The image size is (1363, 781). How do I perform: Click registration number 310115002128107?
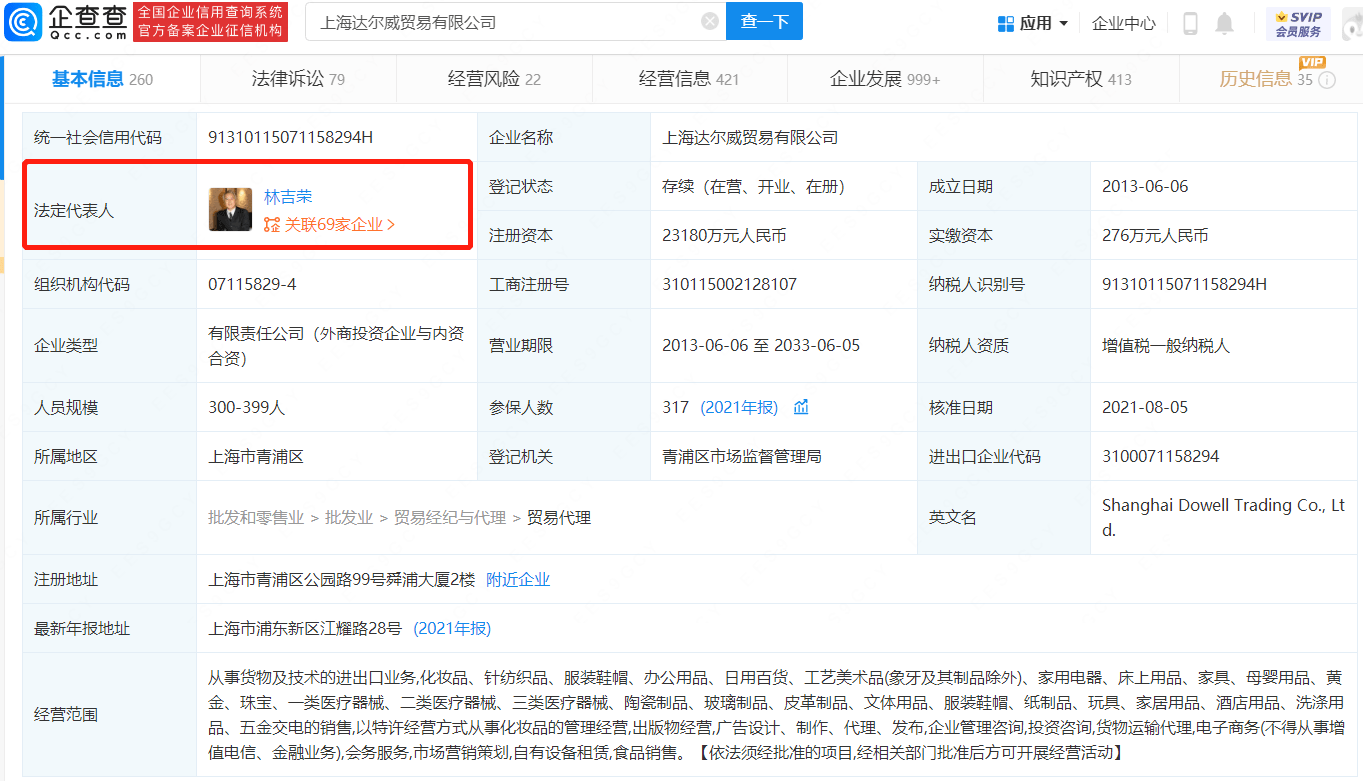pos(729,284)
